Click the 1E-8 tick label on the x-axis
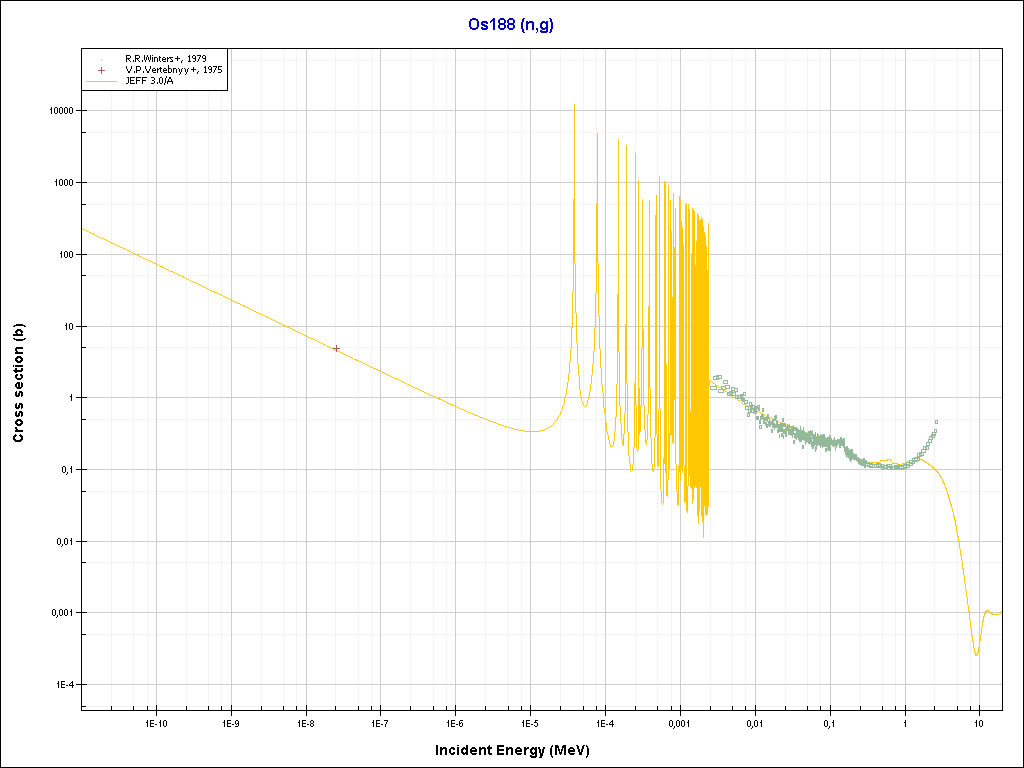Image resolution: width=1024 pixels, height=768 pixels. click(306, 722)
